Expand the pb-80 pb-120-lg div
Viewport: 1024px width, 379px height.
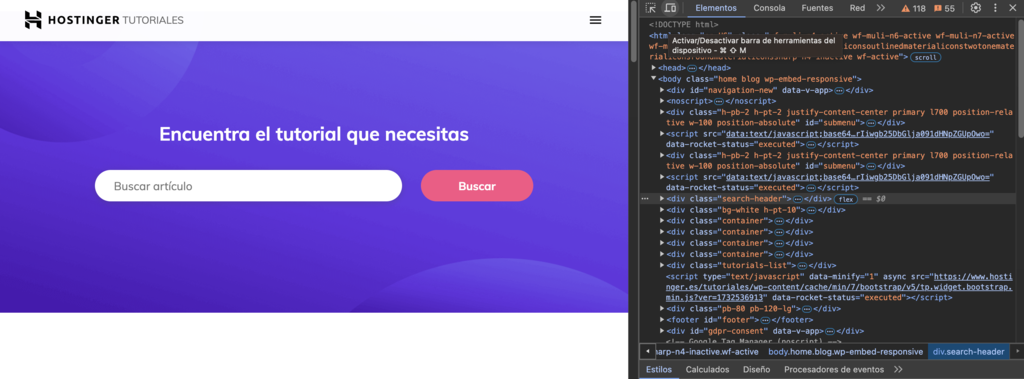click(662, 308)
